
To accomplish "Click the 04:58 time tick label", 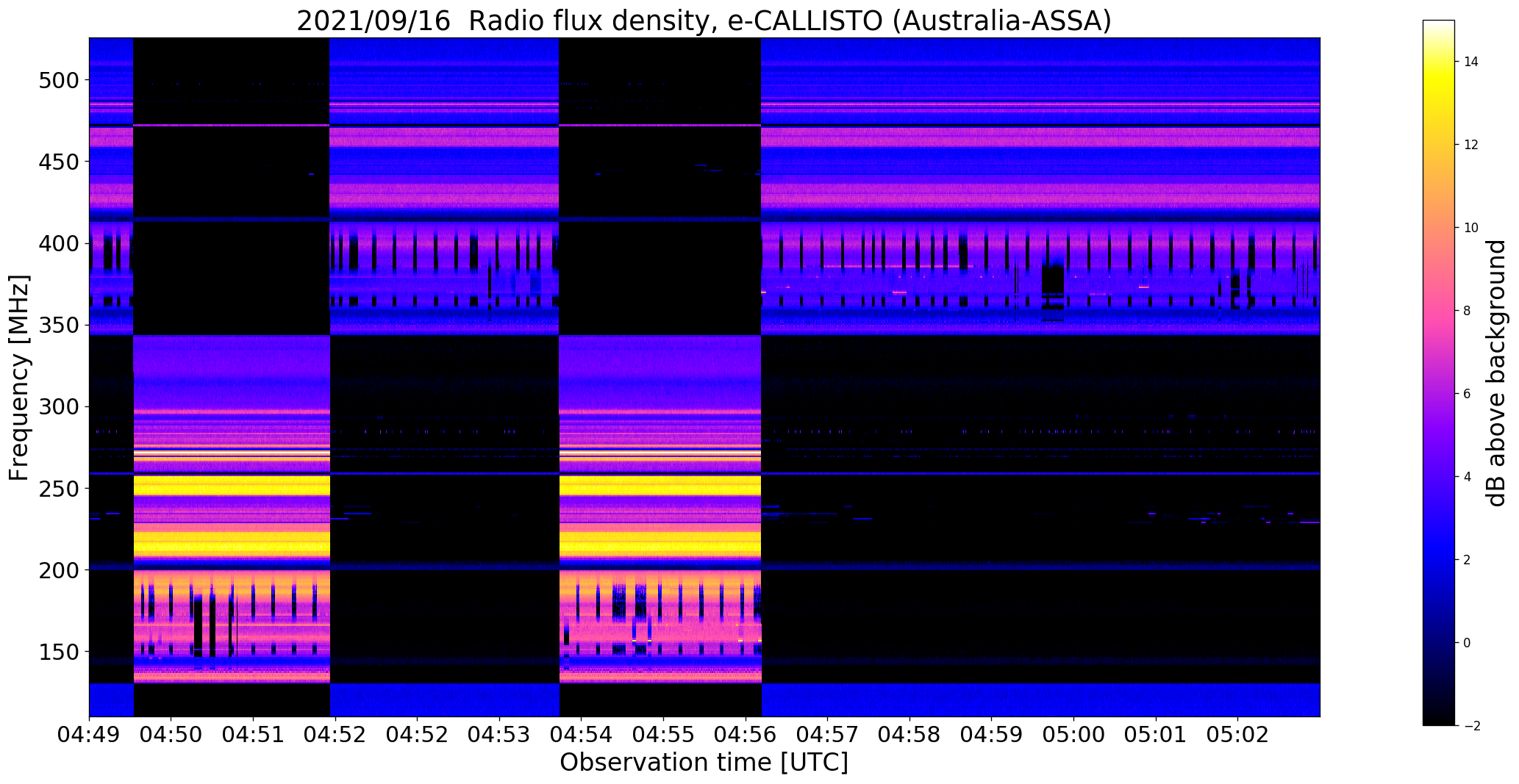I will point(910,734).
